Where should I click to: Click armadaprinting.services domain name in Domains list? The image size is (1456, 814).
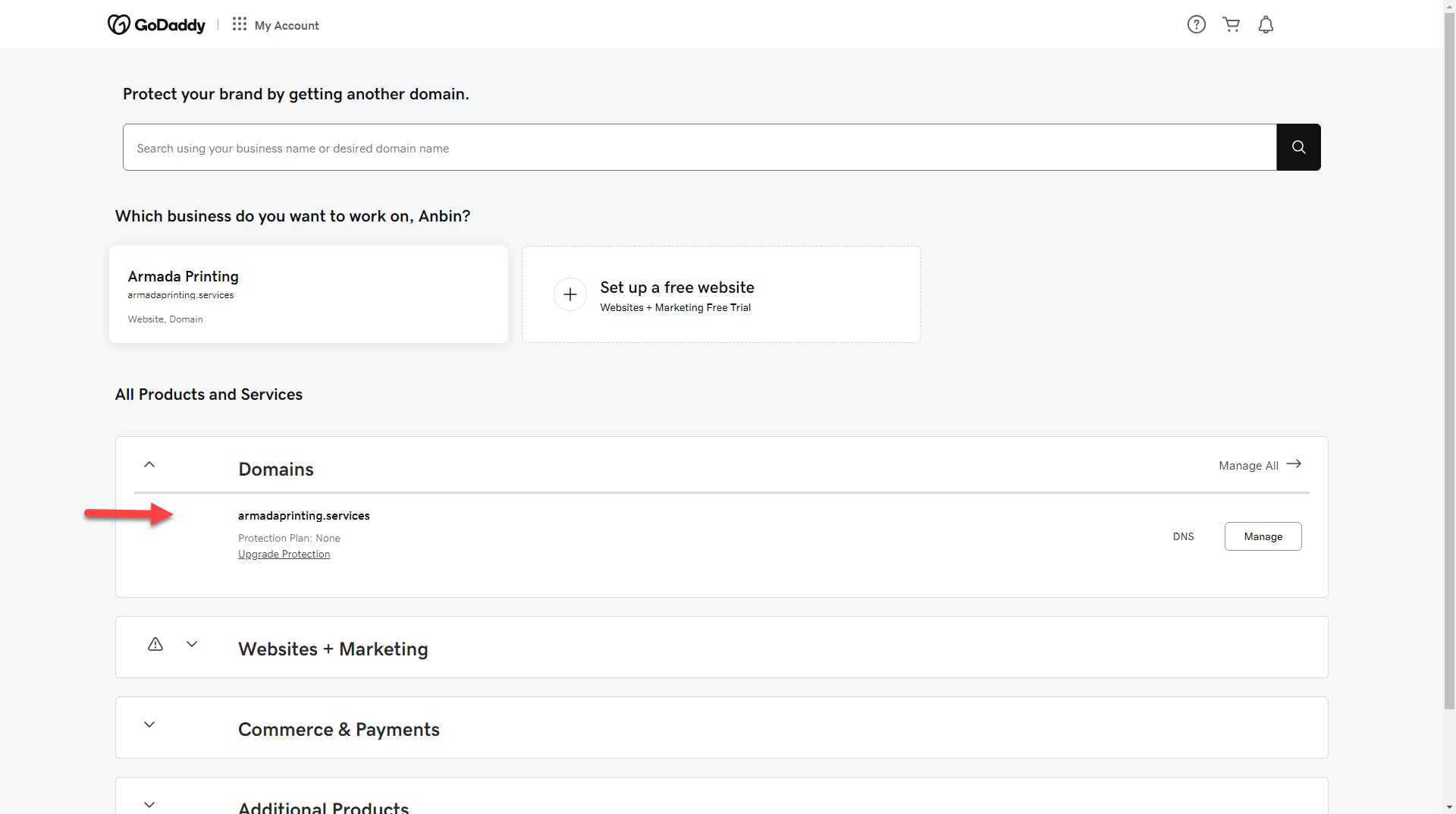pyautogui.click(x=304, y=516)
